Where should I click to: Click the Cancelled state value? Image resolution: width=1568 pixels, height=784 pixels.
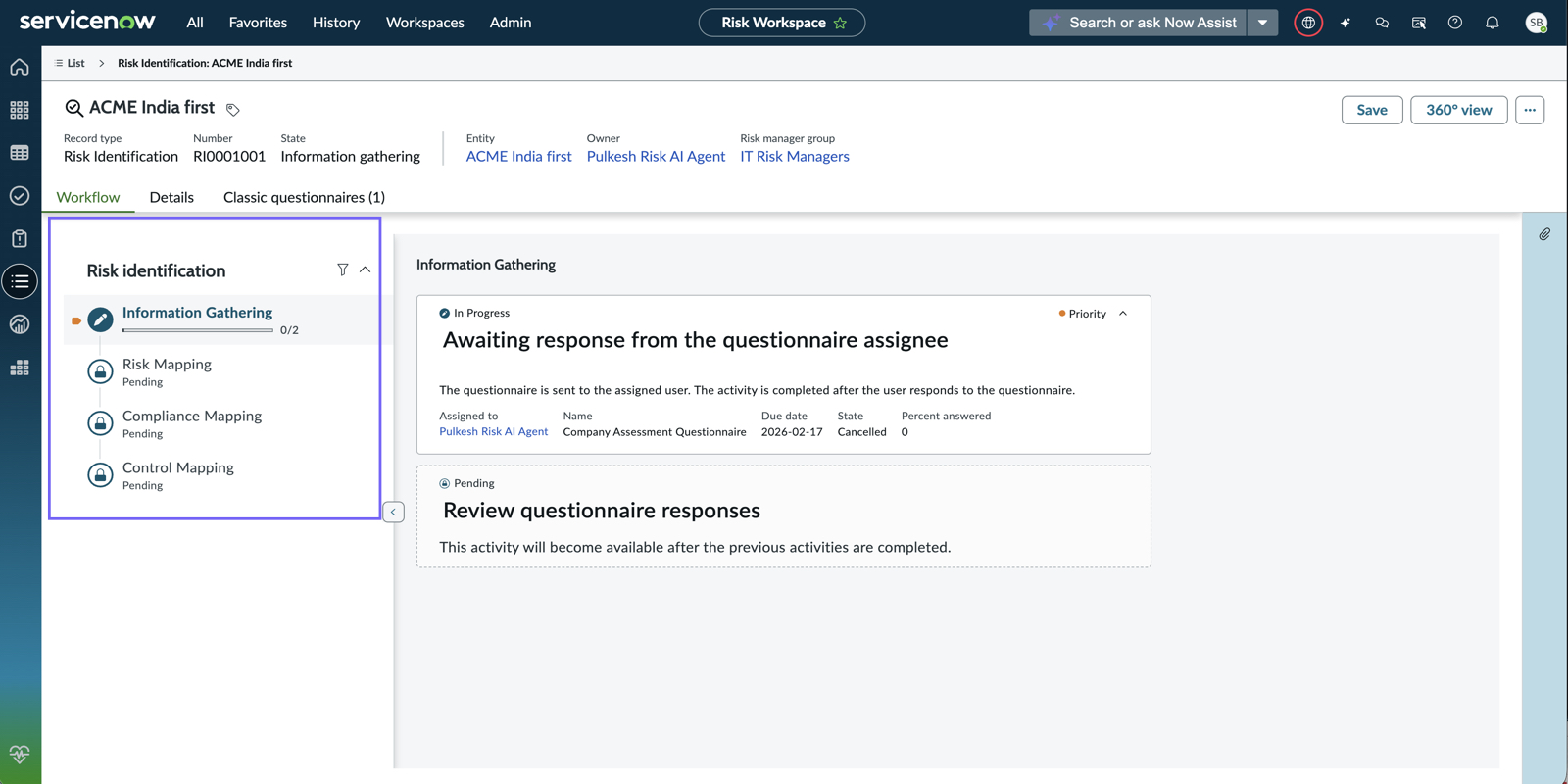861,432
